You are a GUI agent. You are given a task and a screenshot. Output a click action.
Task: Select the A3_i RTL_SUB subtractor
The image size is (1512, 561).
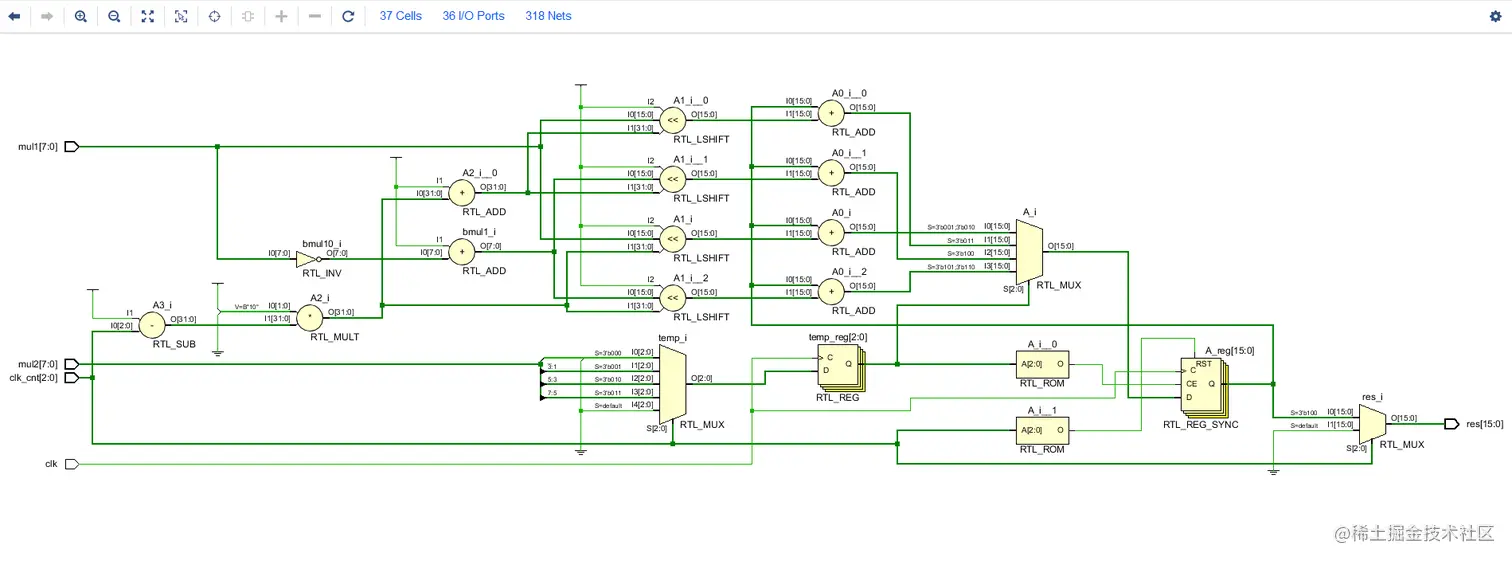tap(152, 325)
